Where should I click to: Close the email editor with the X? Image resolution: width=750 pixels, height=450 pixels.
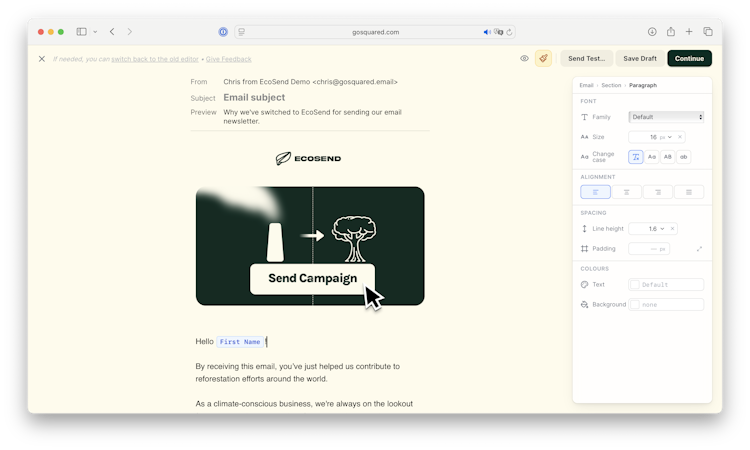pyautogui.click(x=42, y=59)
